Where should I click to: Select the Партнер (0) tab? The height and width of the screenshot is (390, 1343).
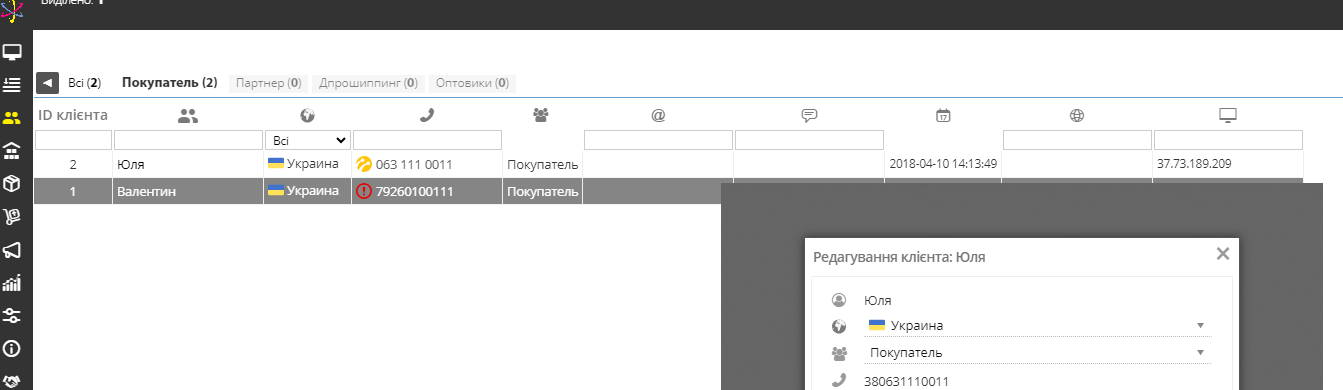click(x=268, y=83)
